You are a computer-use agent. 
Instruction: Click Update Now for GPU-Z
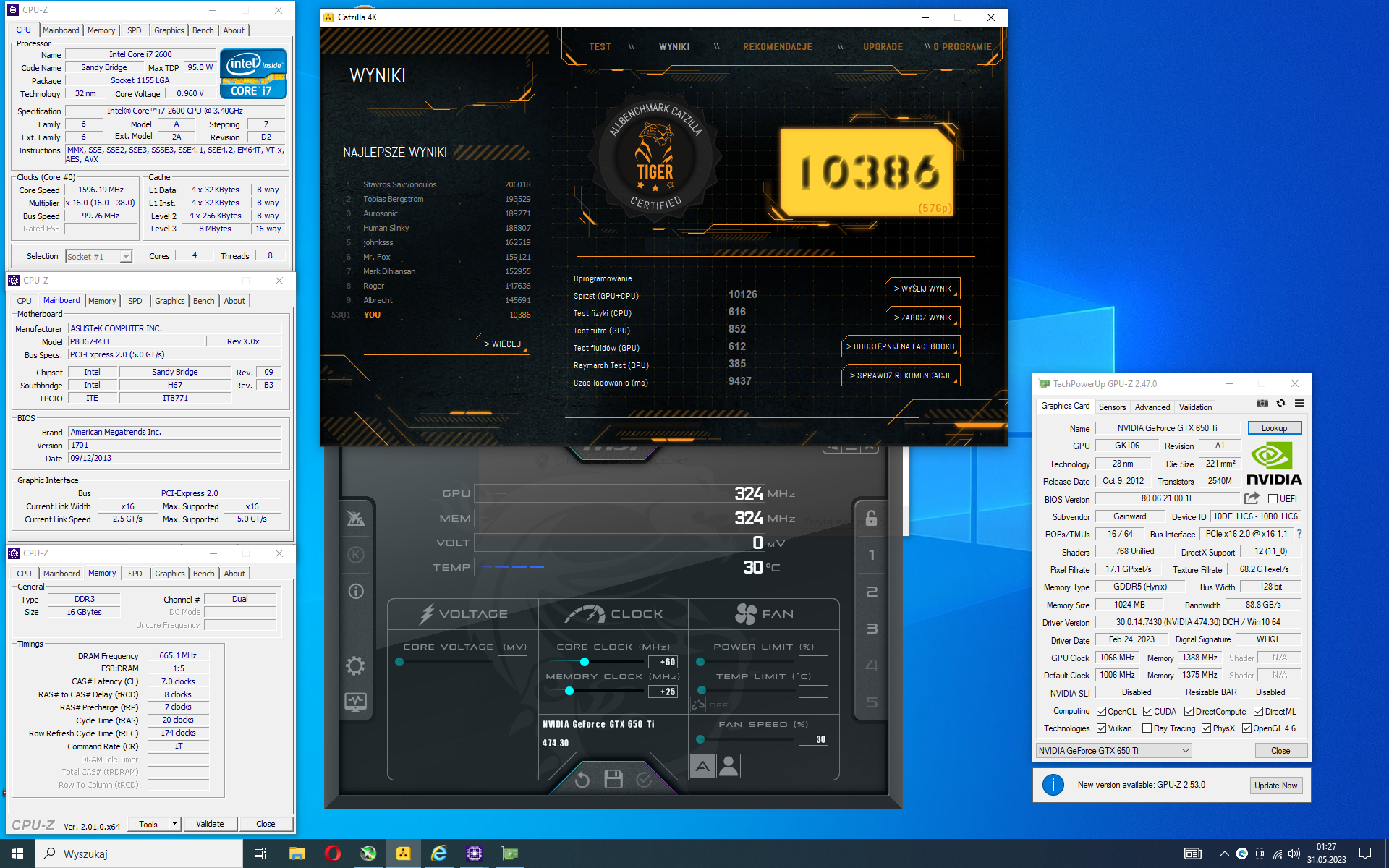[1275, 786]
